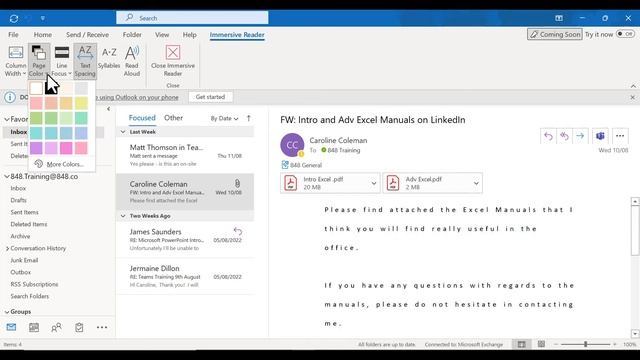This screenshot has width=640, height=360.
Task: Open the Matt Thomson in Teams email
Action: [x=185, y=155]
